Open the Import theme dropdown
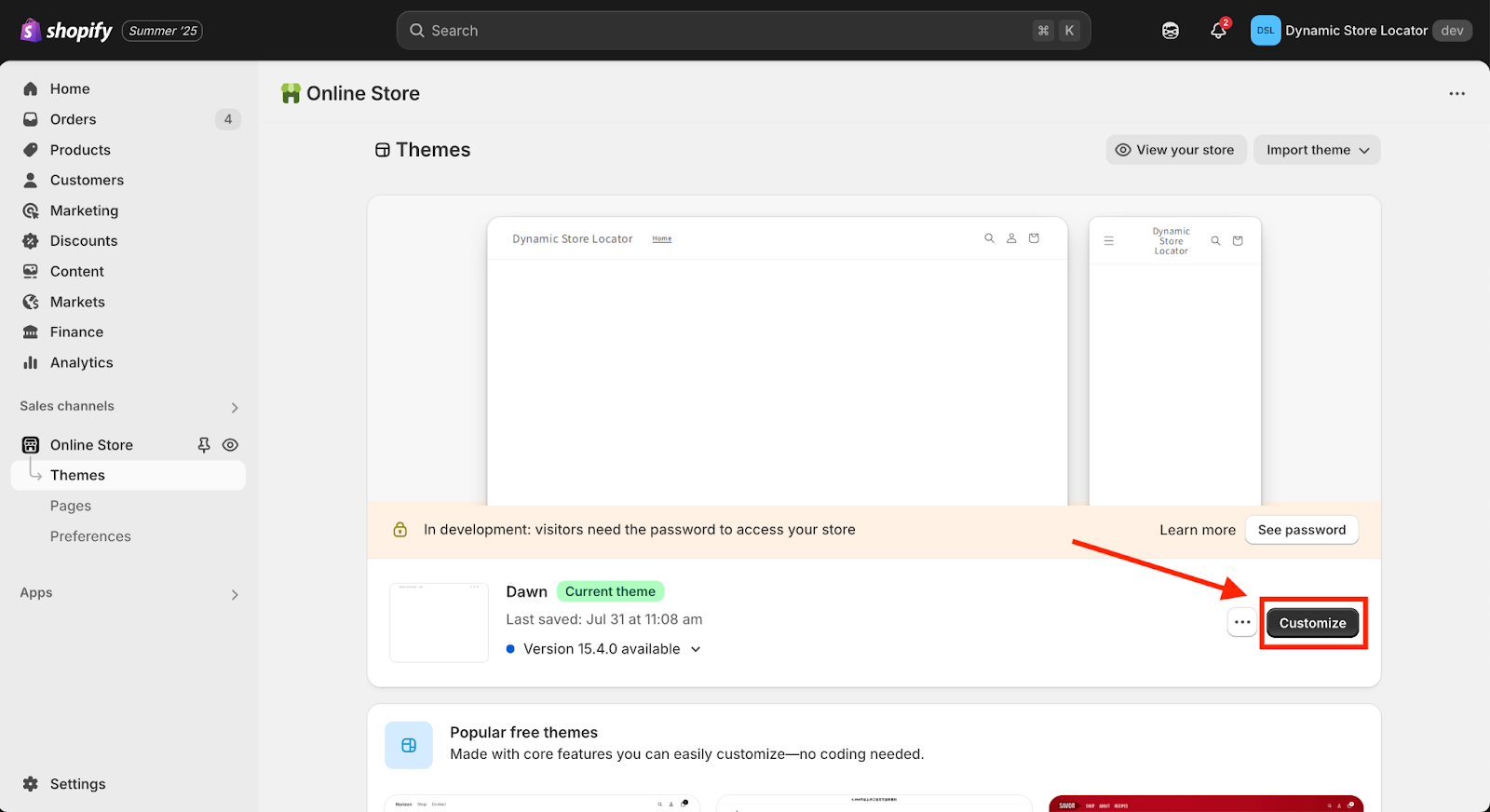The image size is (1490, 812). [x=1317, y=150]
